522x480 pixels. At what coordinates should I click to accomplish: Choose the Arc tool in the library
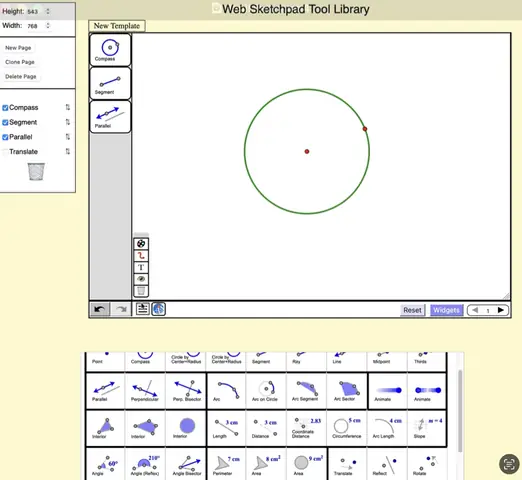pyautogui.click(x=227, y=391)
